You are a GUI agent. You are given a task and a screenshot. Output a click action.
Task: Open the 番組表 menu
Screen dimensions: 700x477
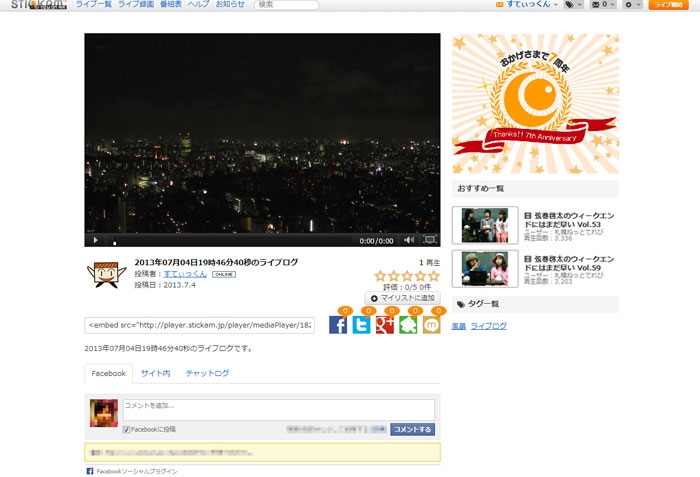click(x=171, y=4)
